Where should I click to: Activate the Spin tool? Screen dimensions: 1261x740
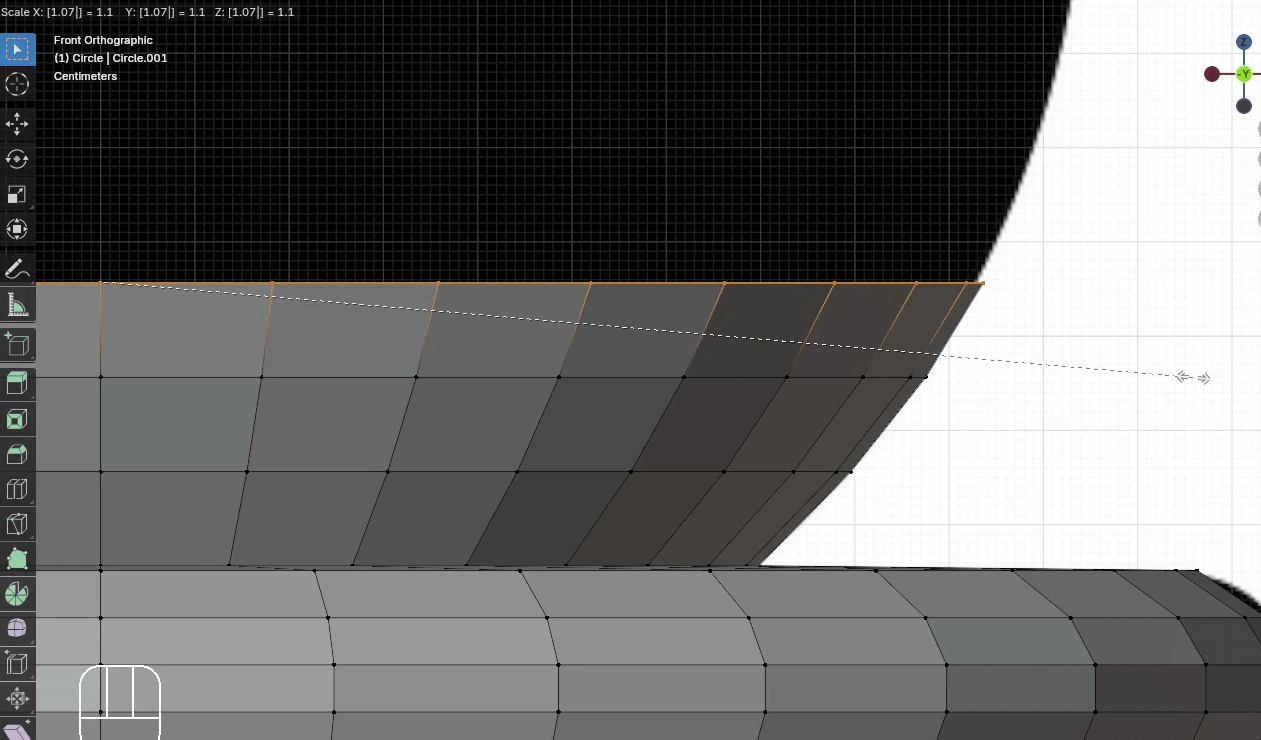17,594
